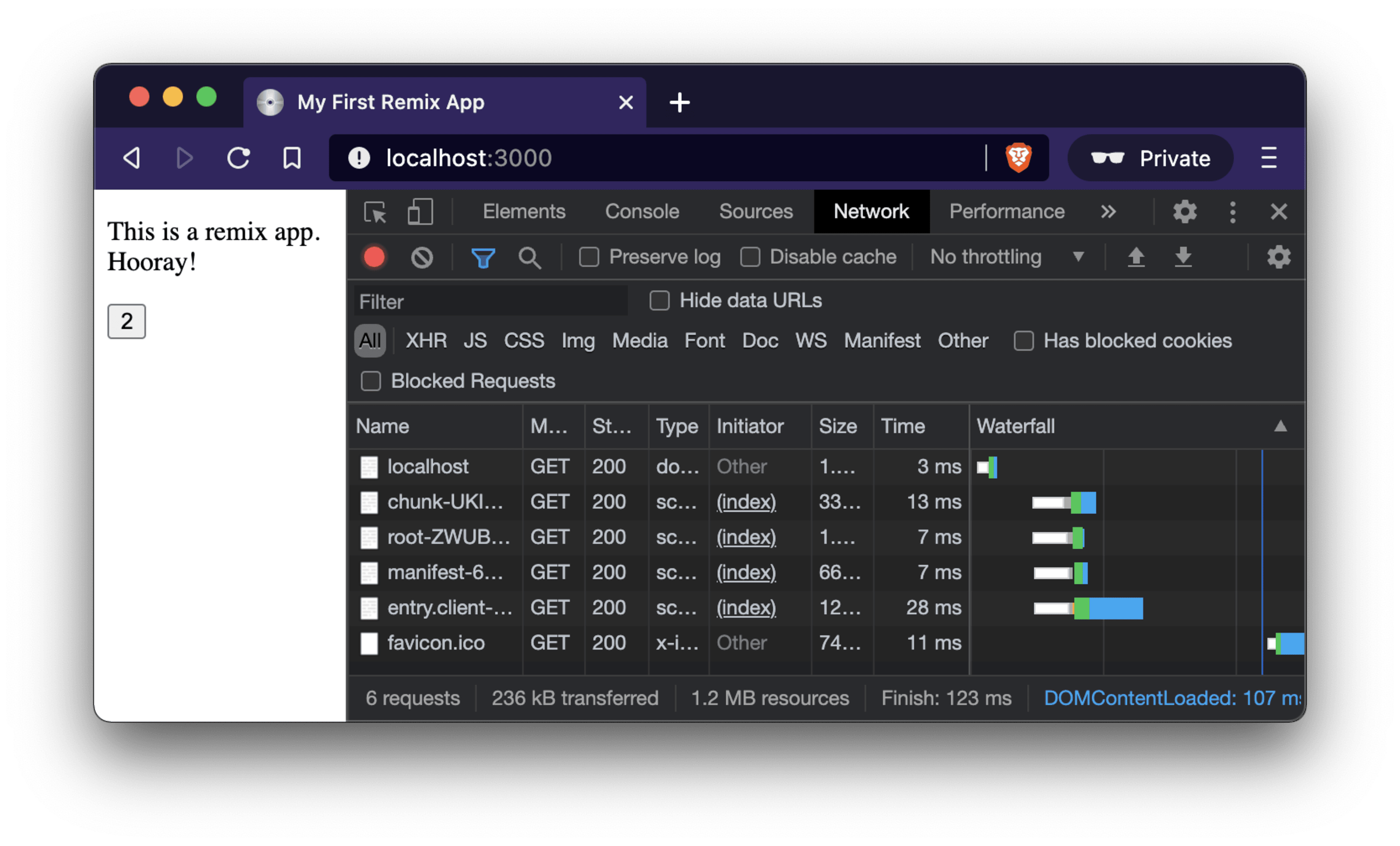This screenshot has width=1400, height=846.
Task: Open (index) initiator link for entry.client row
Action: coord(746,608)
